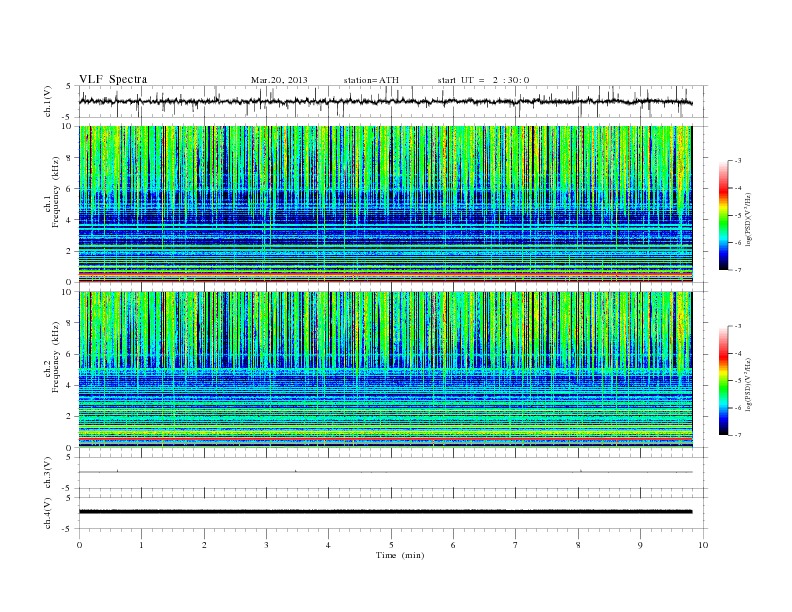Click the "5" minute tick label on the time axis

point(391,545)
